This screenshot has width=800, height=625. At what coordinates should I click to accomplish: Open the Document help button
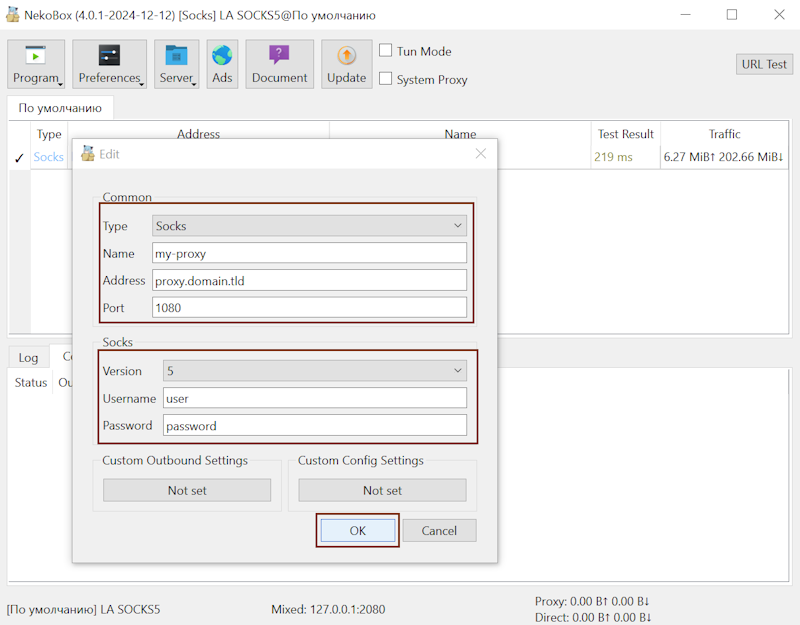(x=279, y=65)
